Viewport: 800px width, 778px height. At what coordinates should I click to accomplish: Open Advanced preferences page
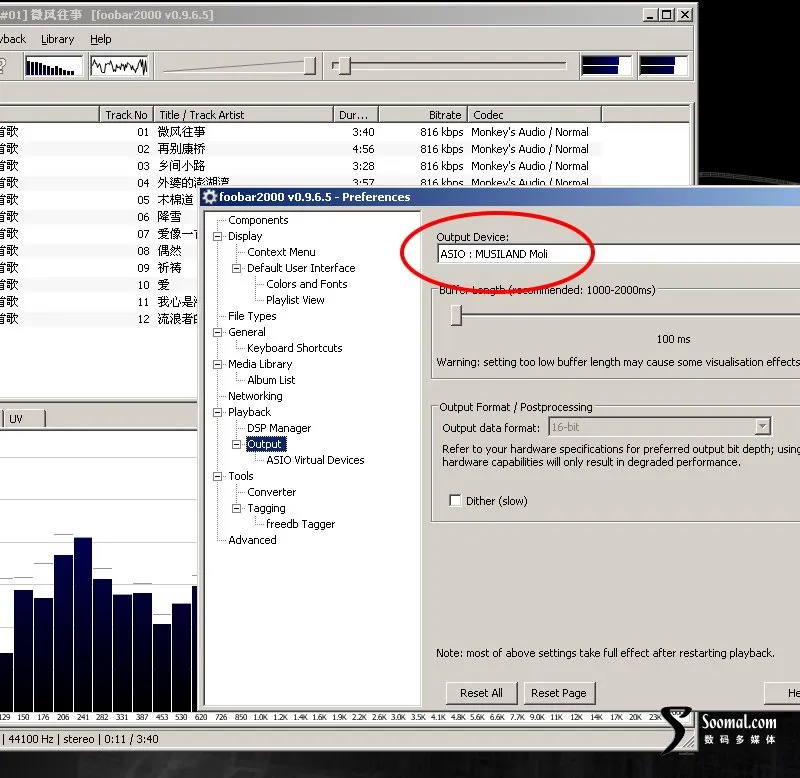point(252,540)
